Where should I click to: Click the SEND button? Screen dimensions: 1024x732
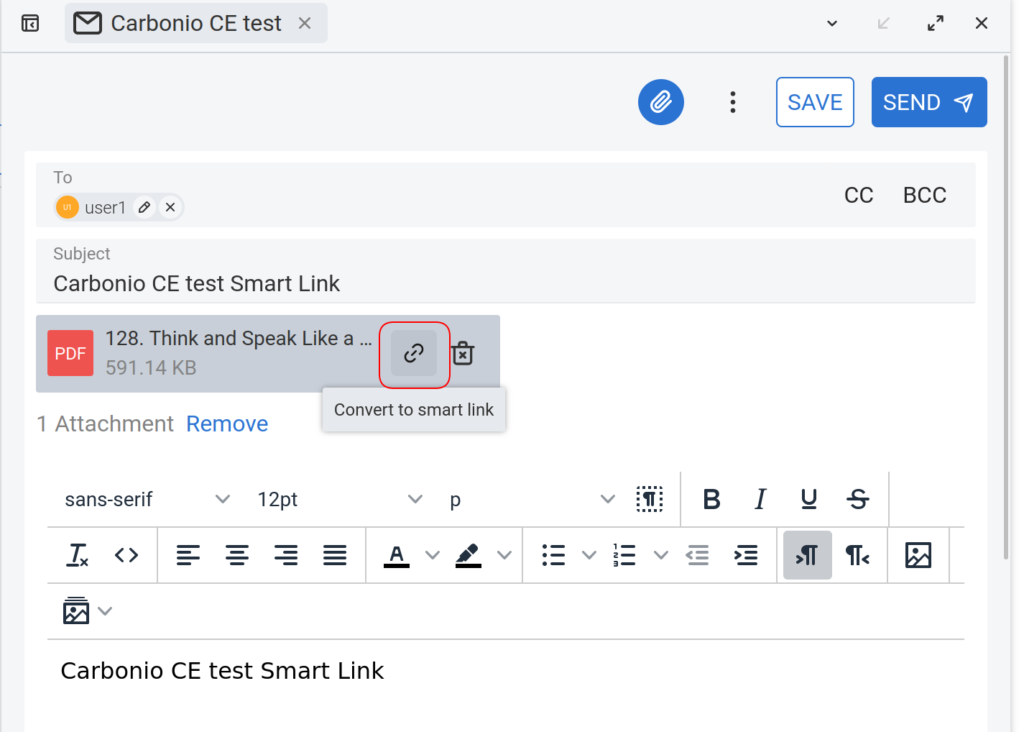(928, 101)
